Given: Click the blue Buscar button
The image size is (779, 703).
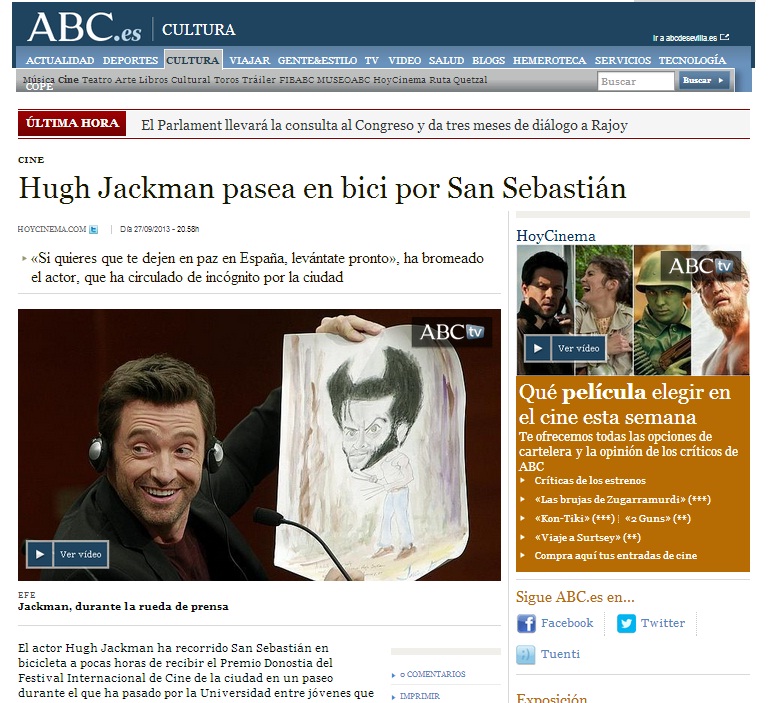Looking at the screenshot, I should point(704,80).
